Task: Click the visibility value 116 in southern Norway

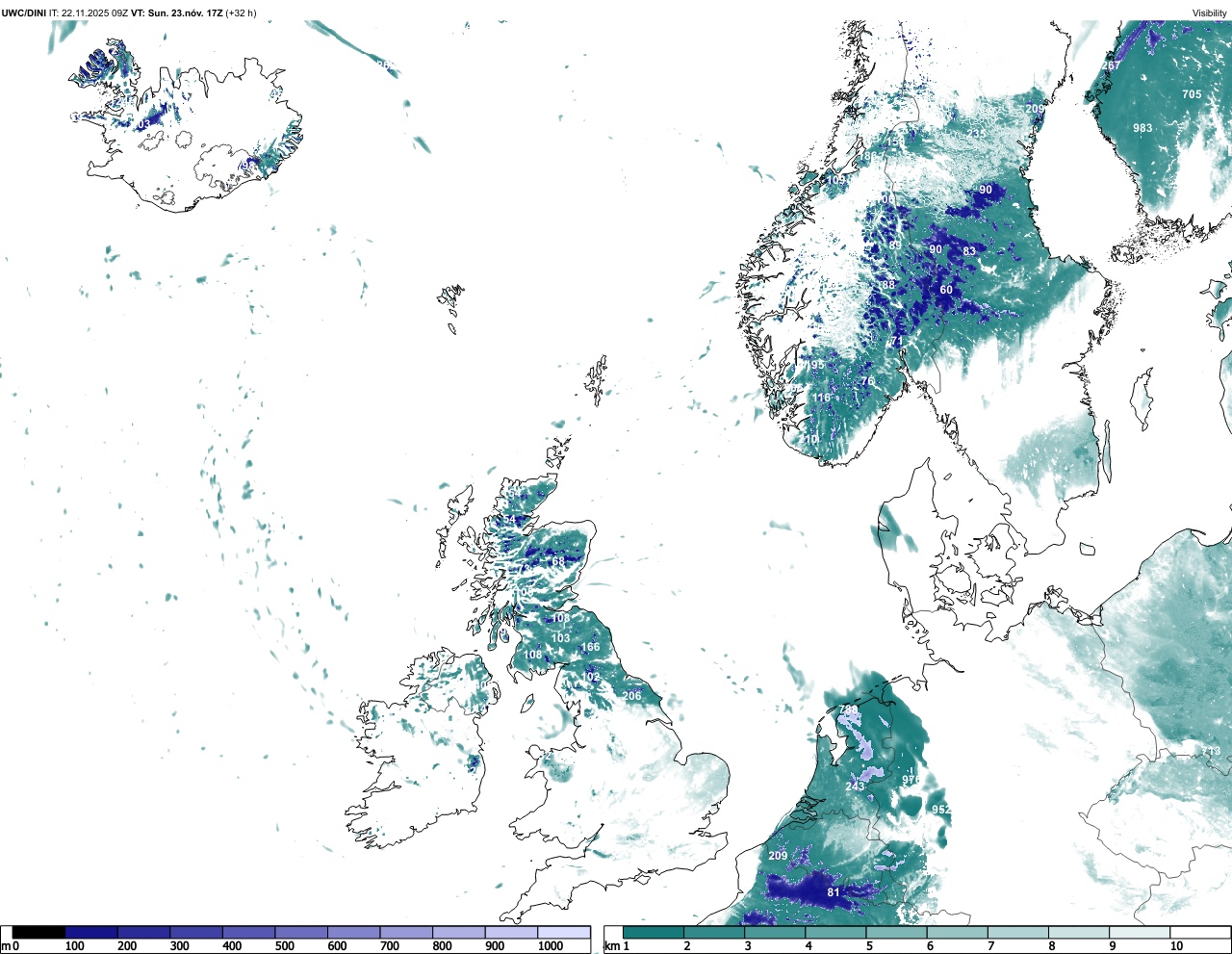Action: tap(821, 398)
